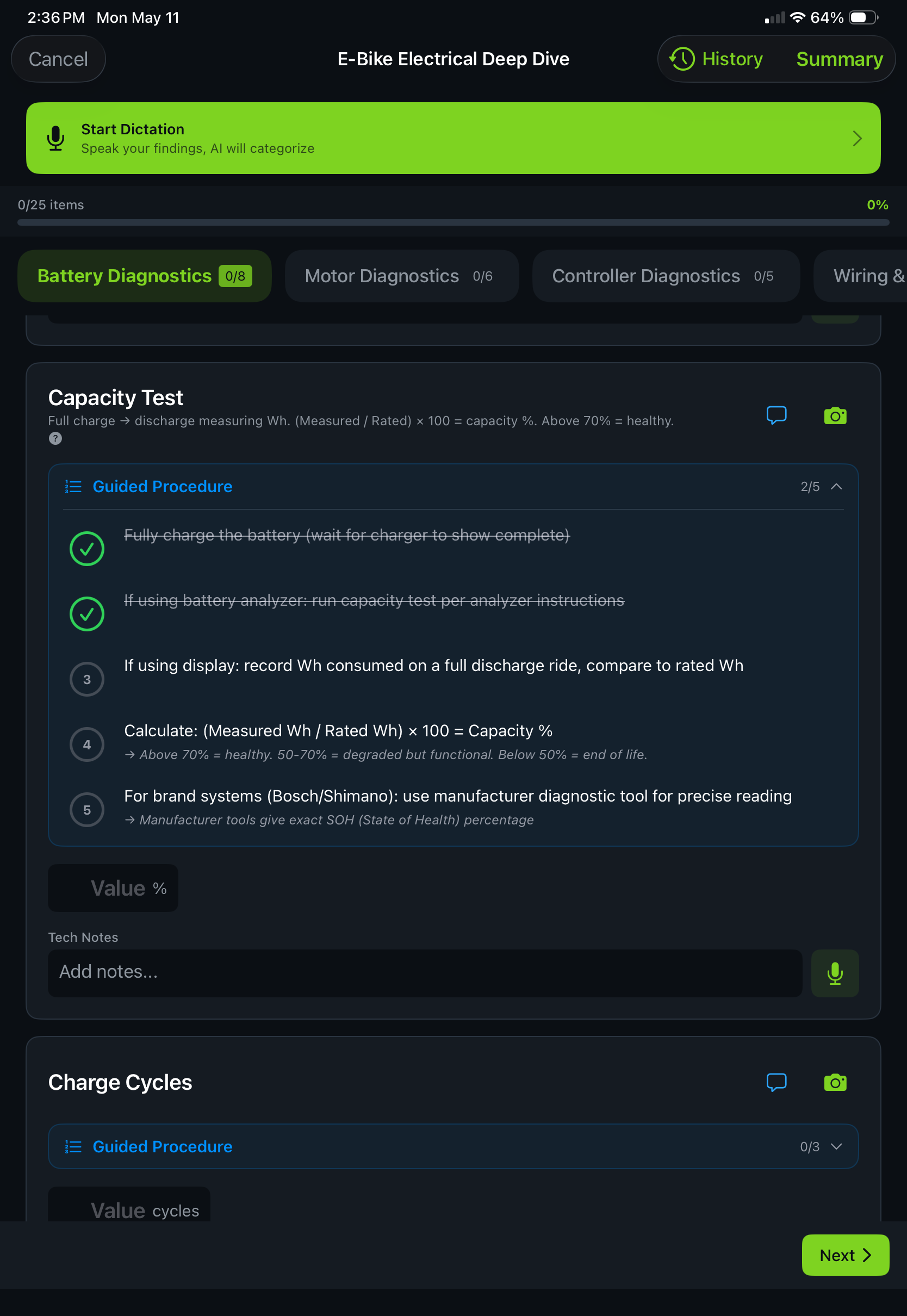Switch to the Motor Diagnostics tab
Viewport: 907px width, 1316px height.
pyautogui.click(x=402, y=276)
